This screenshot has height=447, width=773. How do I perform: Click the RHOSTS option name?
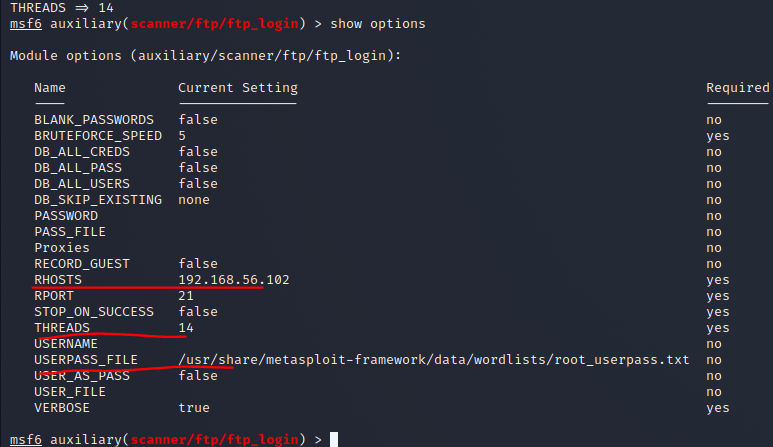[x=58, y=280]
